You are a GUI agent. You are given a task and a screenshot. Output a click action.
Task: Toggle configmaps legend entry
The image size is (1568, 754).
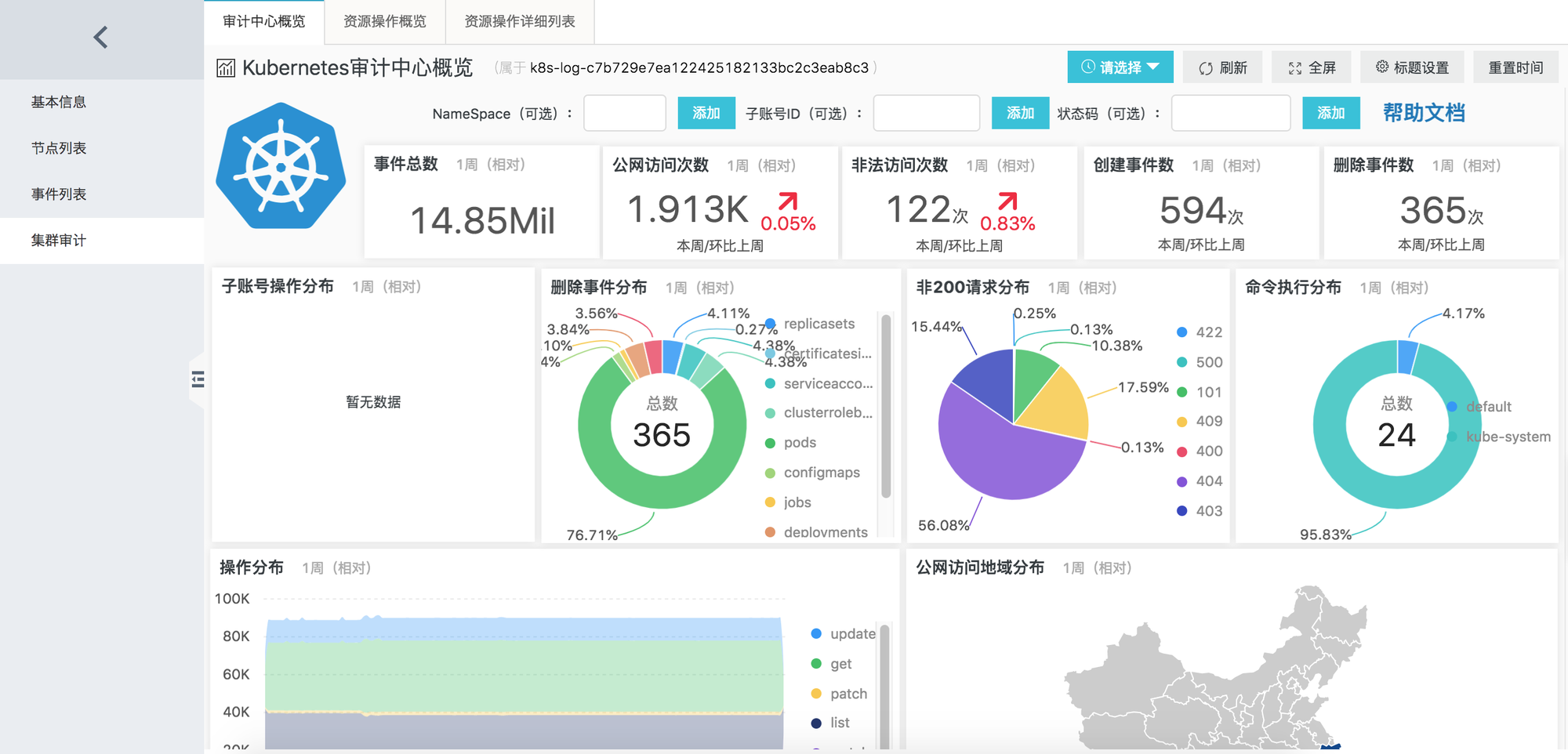[x=812, y=473]
